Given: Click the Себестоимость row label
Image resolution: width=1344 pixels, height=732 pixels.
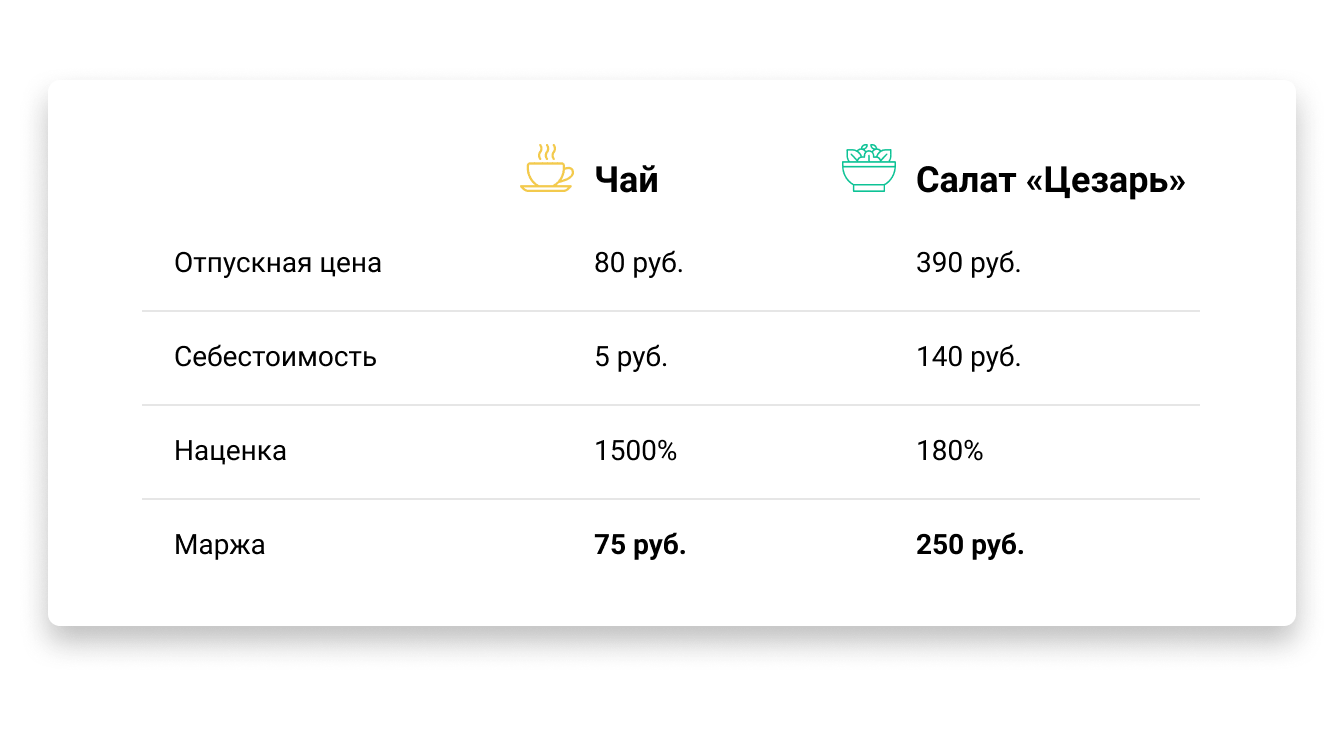Looking at the screenshot, I should coord(275,357).
